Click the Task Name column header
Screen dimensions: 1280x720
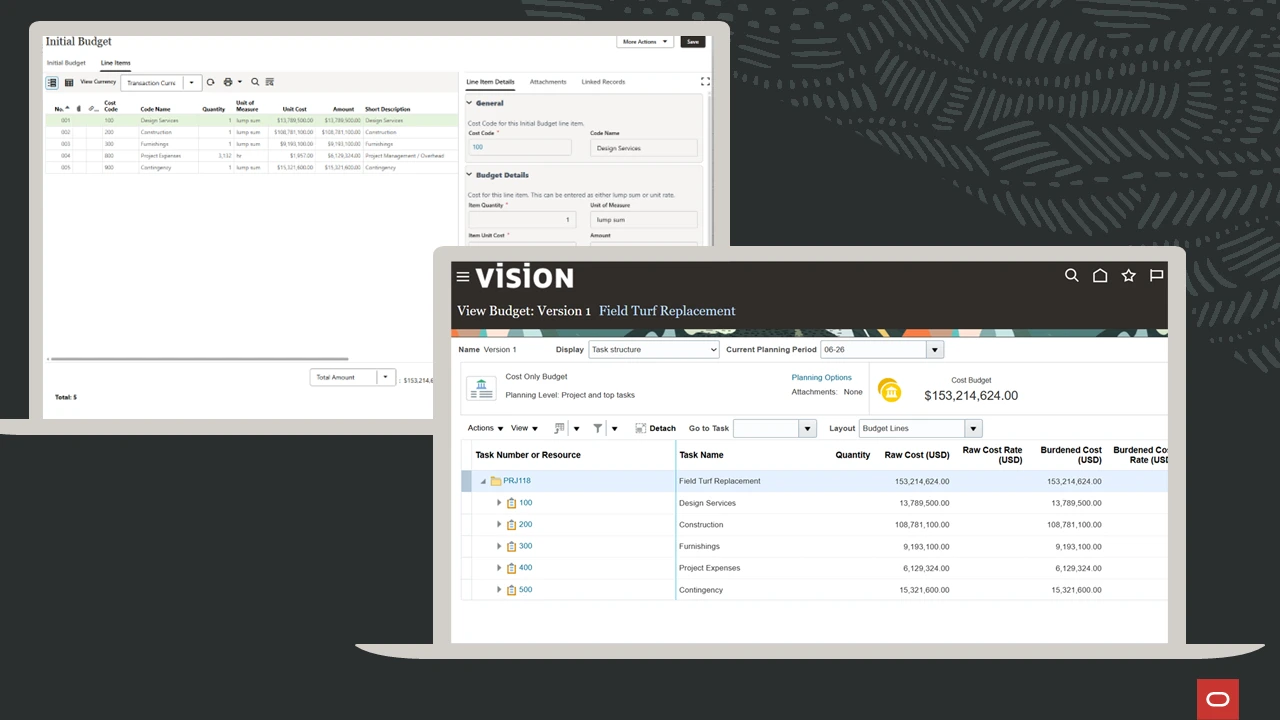click(701, 455)
